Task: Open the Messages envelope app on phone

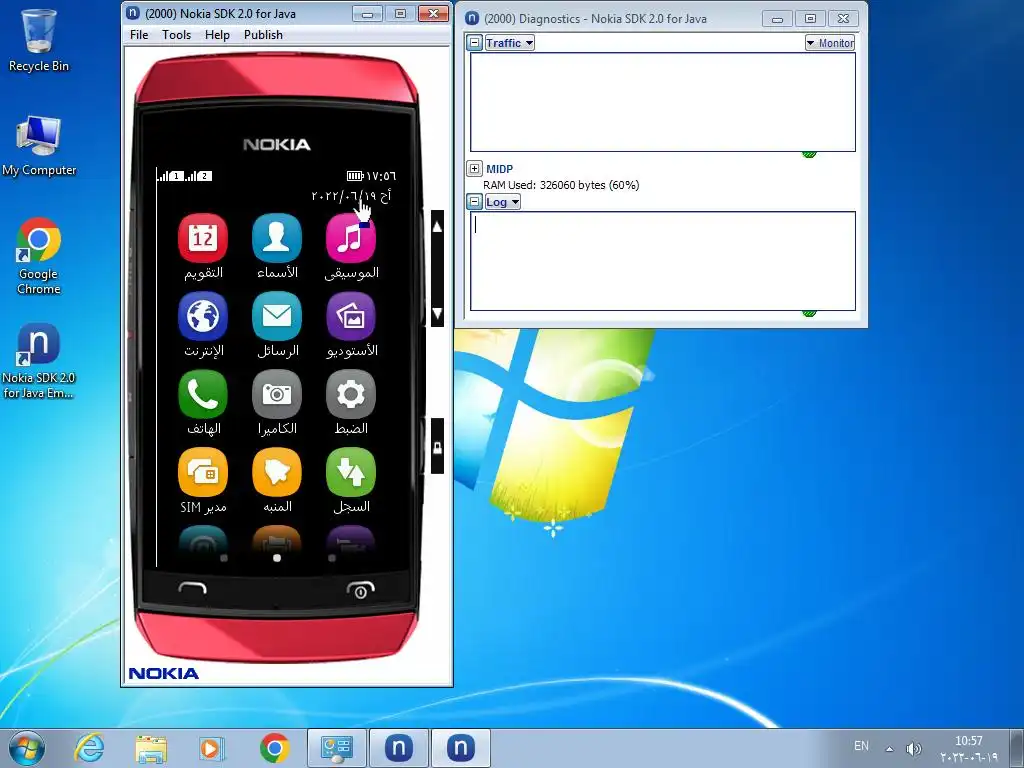Action: (277, 316)
